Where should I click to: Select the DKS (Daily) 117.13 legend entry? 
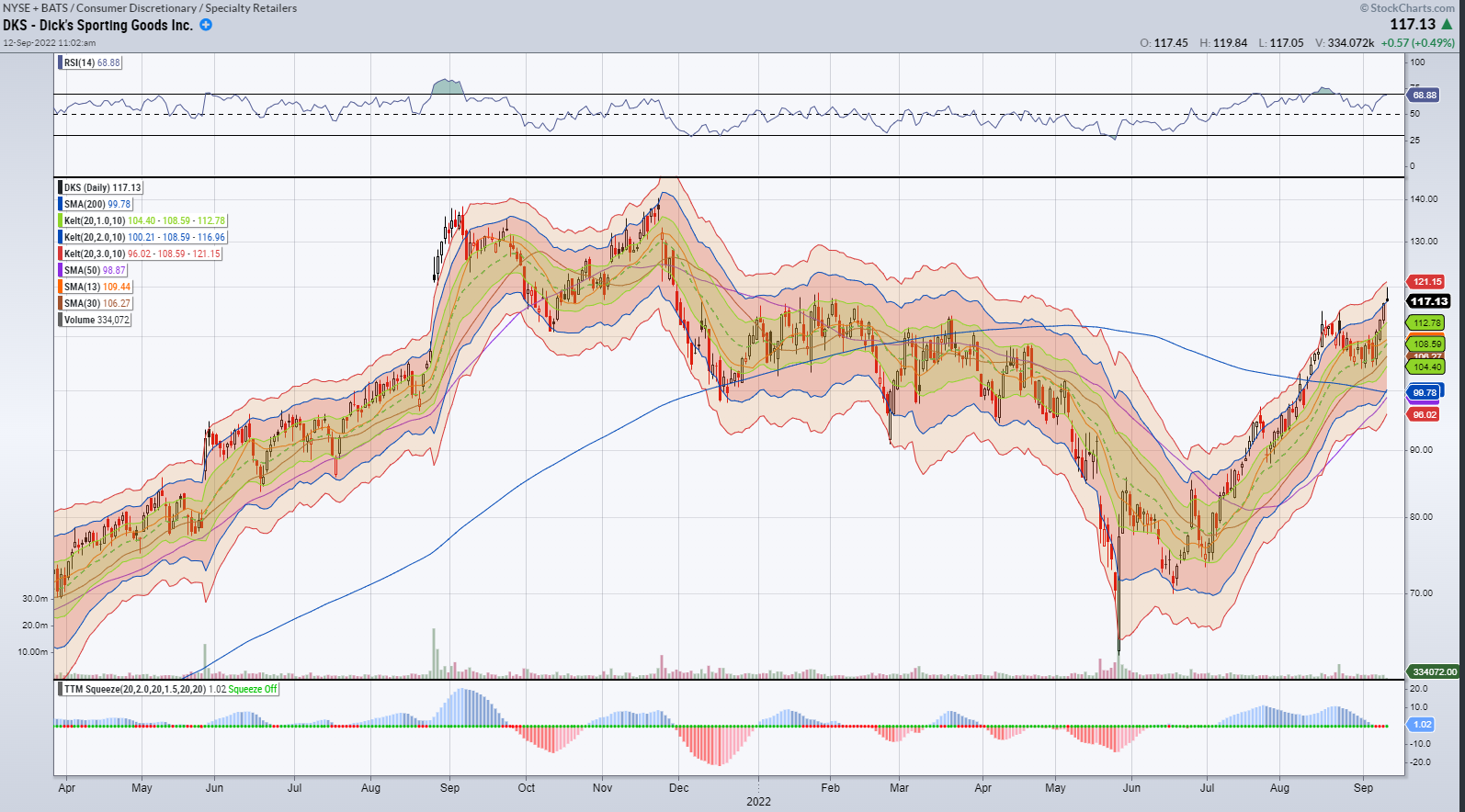pyautogui.click(x=101, y=187)
